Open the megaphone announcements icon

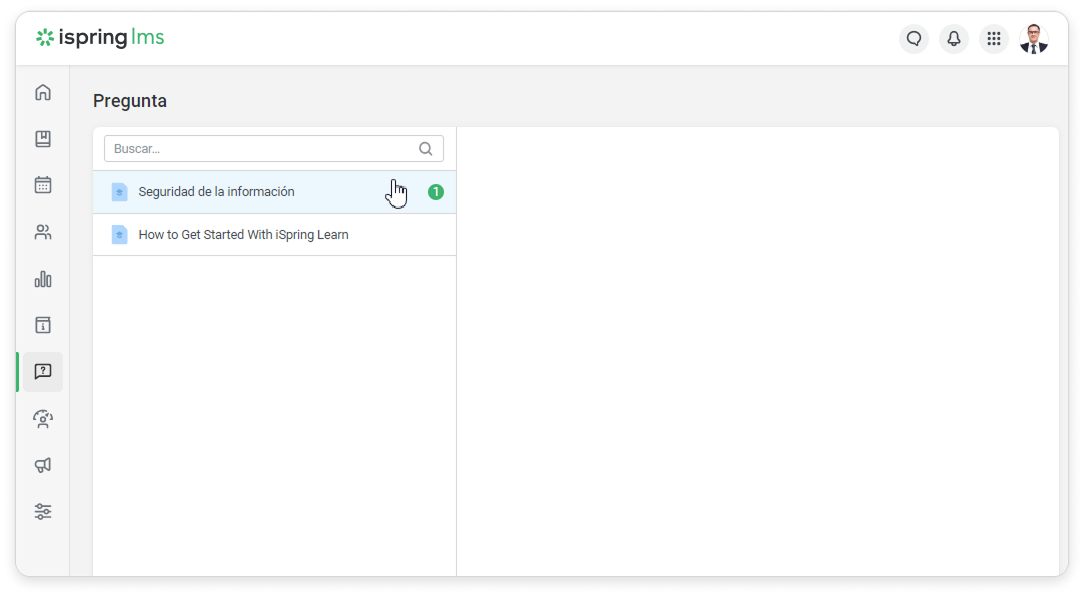click(43, 465)
